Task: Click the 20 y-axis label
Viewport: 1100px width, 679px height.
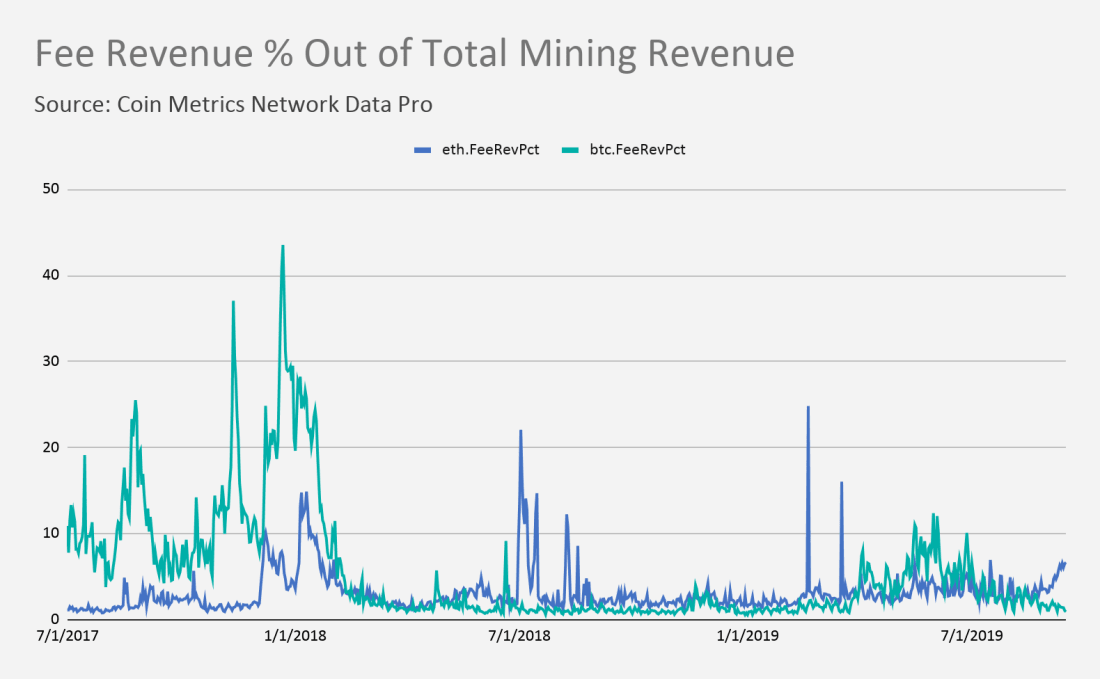Action: coord(51,448)
